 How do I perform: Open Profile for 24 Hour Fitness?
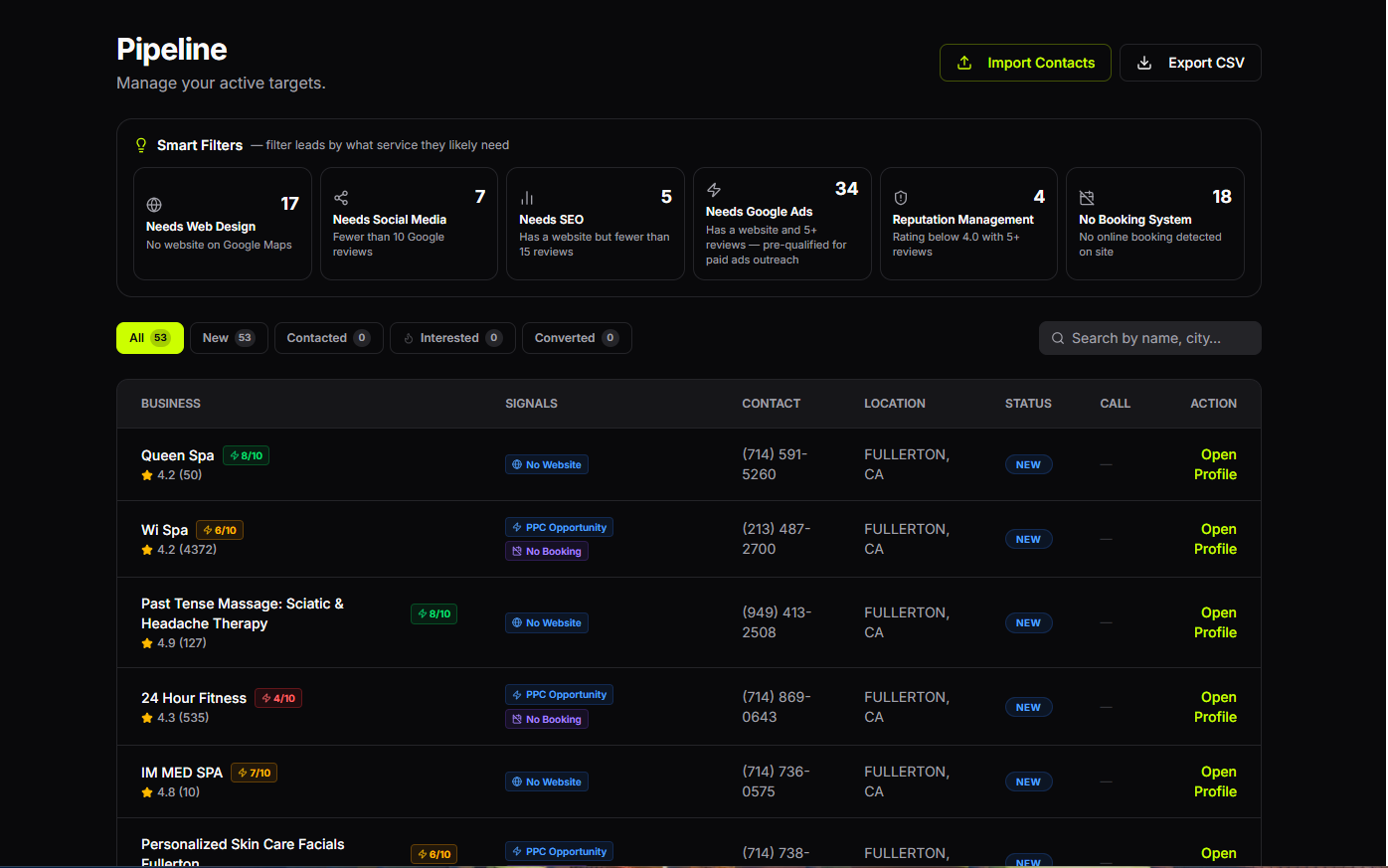pos(1215,707)
